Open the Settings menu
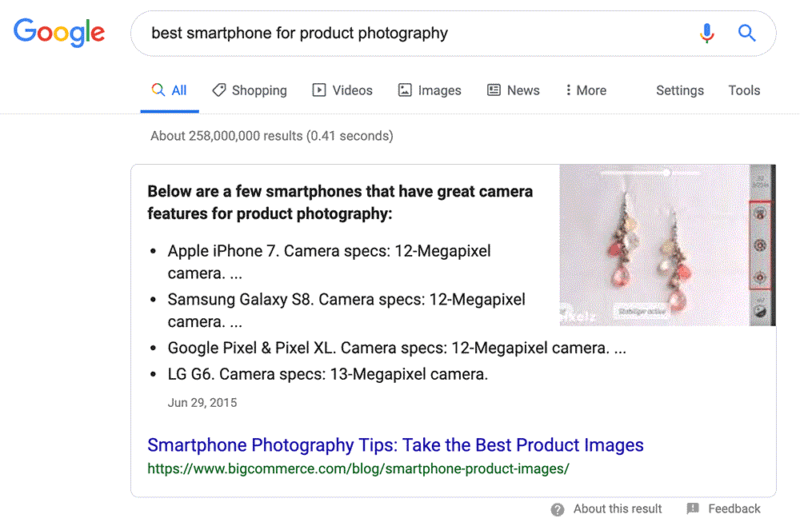 pyautogui.click(x=680, y=90)
